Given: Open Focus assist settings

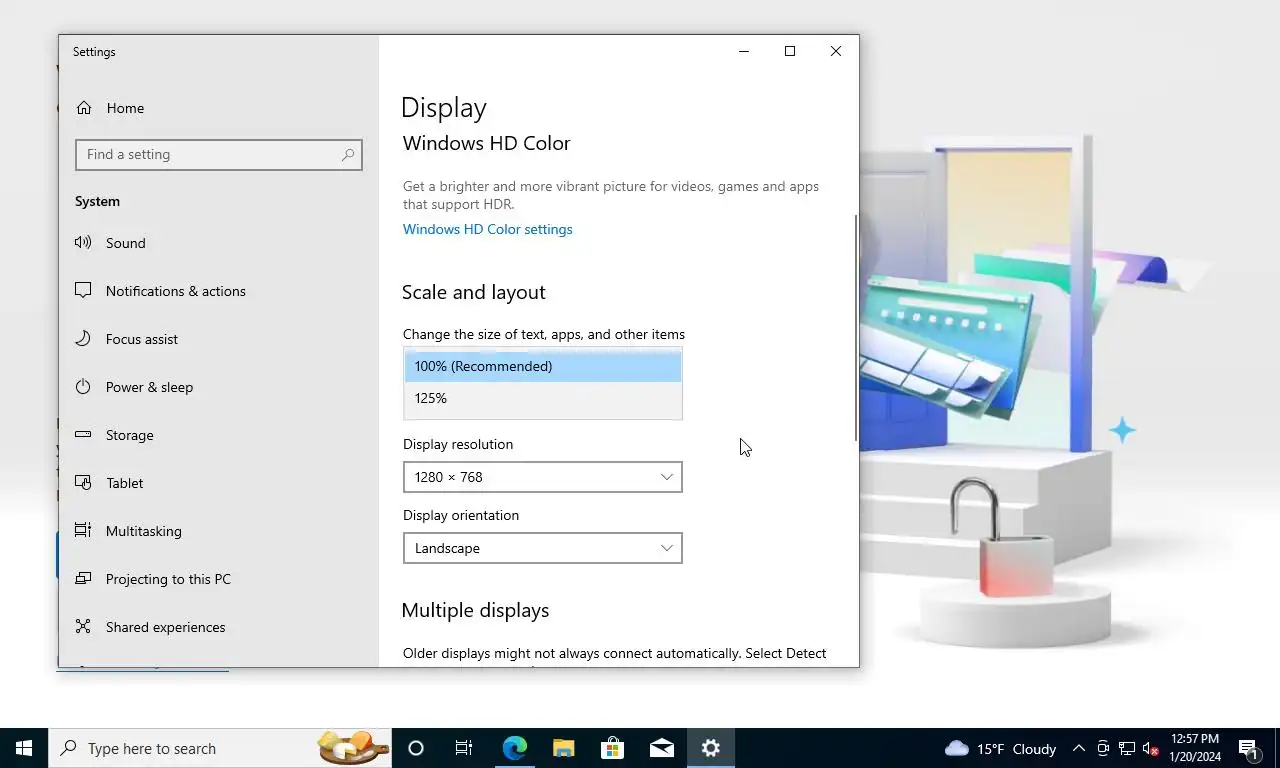Looking at the screenshot, I should coord(218,339).
